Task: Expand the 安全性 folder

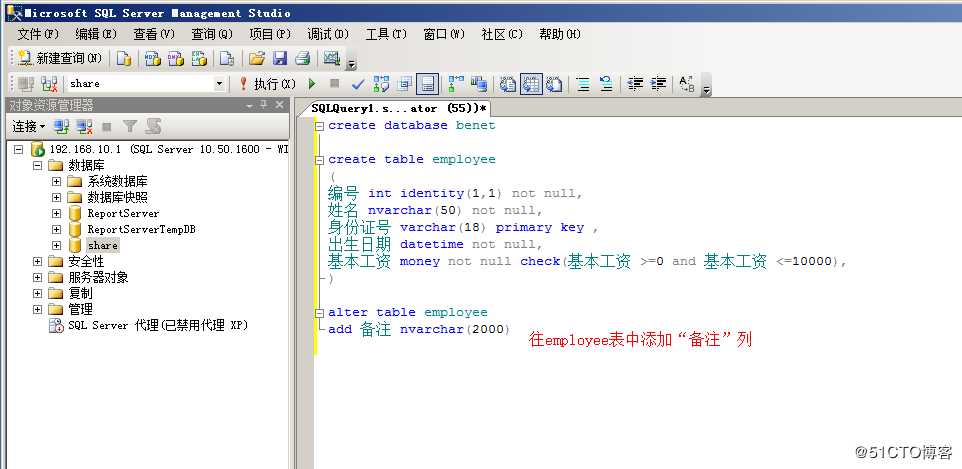Action: pos(37,262)
